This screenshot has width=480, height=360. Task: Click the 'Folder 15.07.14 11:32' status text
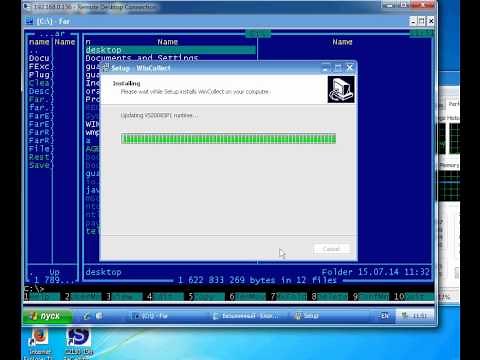pyautogui.click(x=376, y=272)
